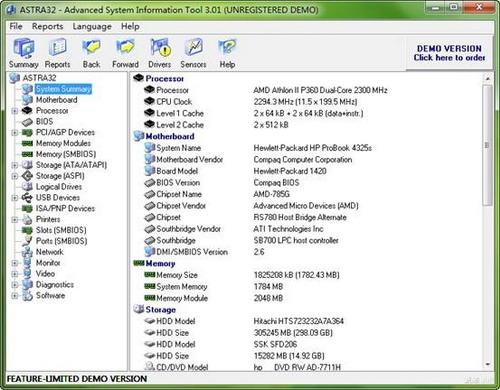This screenshot has height=390, width=500.
Task: Select System Summary in the tree
Action: (x=63, y=89)
